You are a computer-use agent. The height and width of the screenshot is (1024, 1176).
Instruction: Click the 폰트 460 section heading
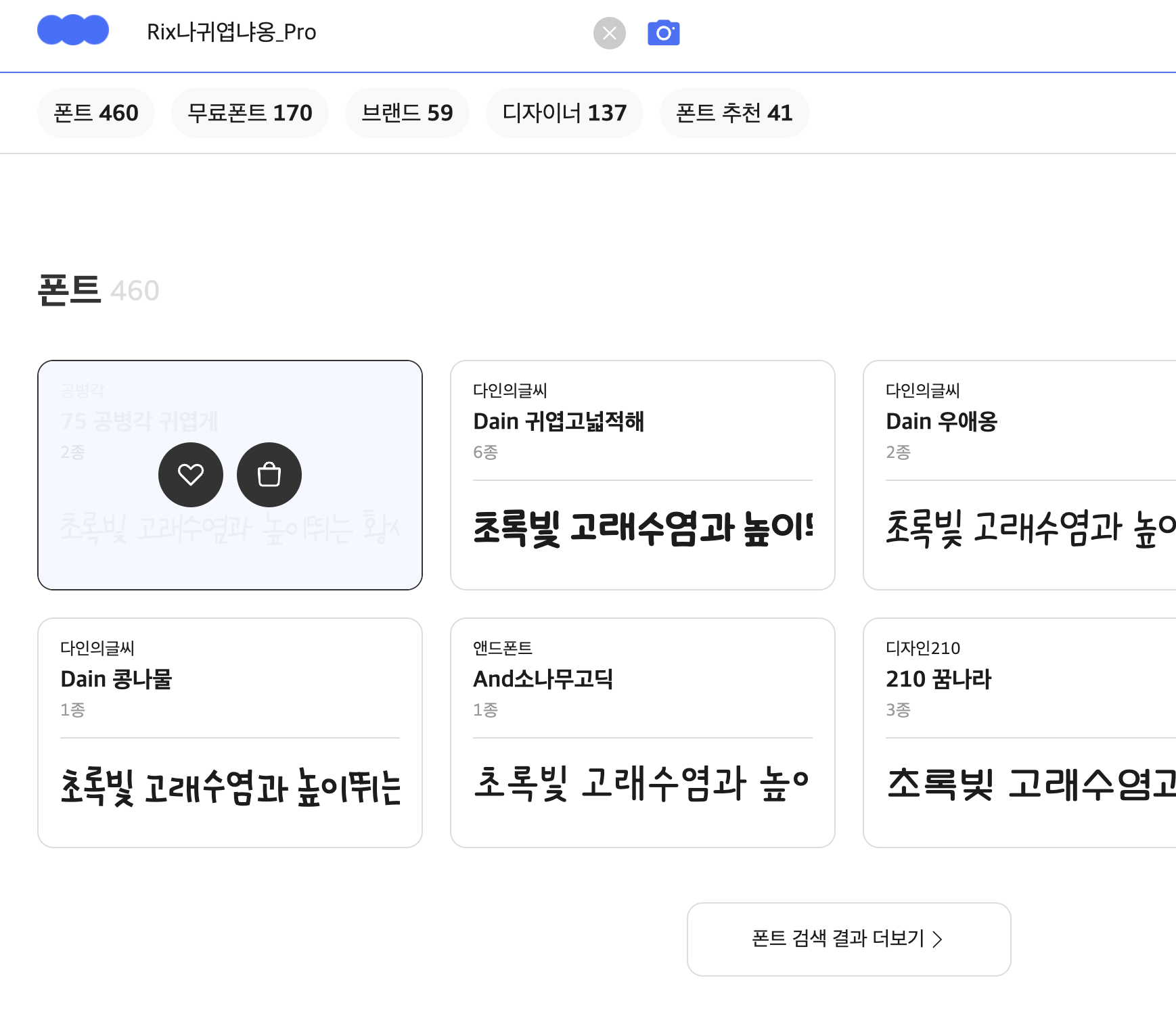[99, 290]
